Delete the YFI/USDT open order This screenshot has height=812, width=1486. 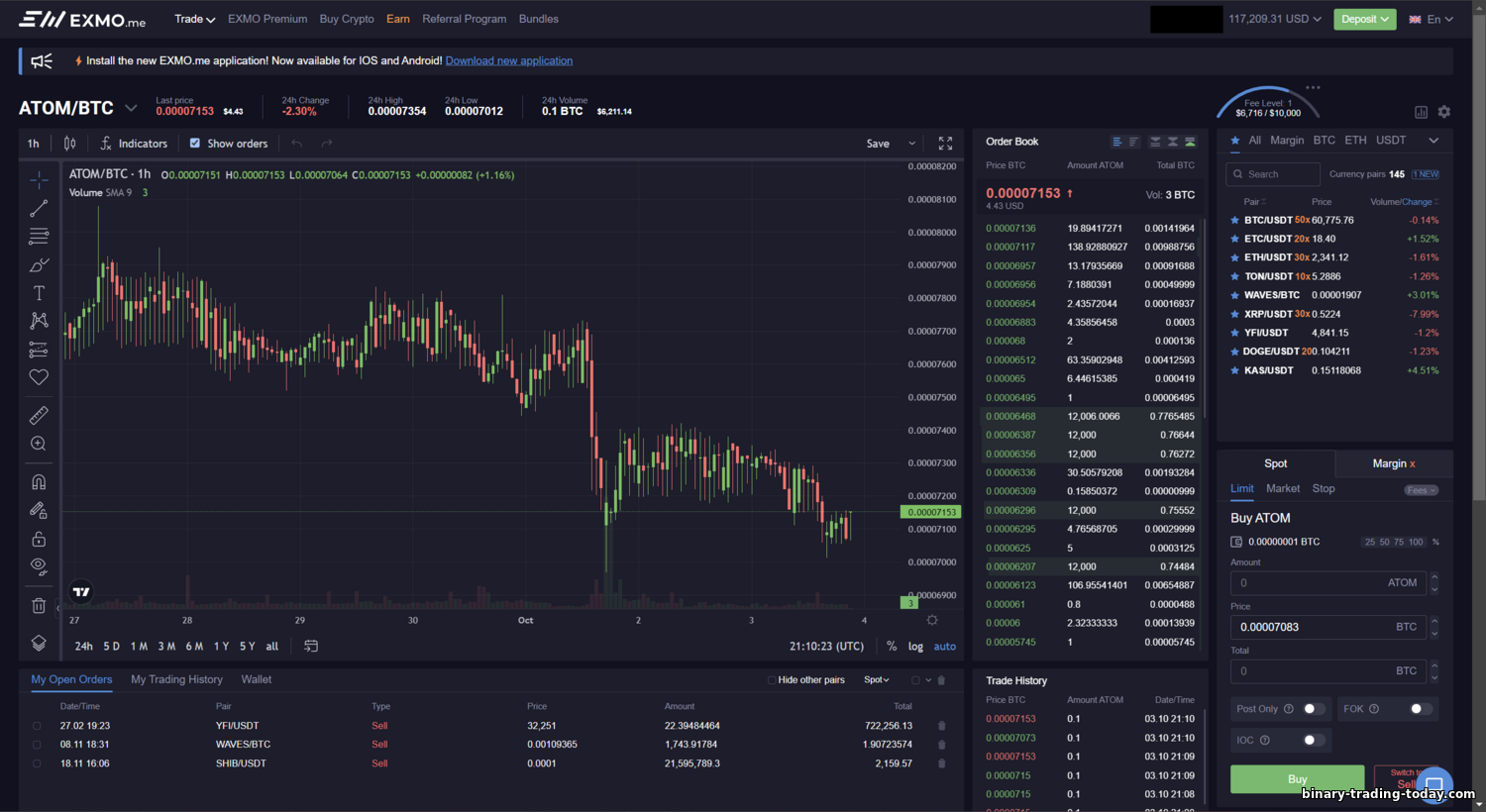click(x=941, y=726)
